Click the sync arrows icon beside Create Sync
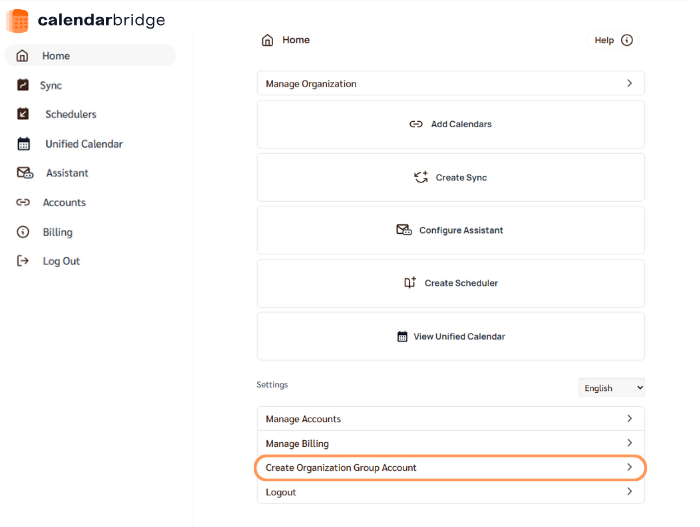This screenshot has width=700, height=527. 421,177
